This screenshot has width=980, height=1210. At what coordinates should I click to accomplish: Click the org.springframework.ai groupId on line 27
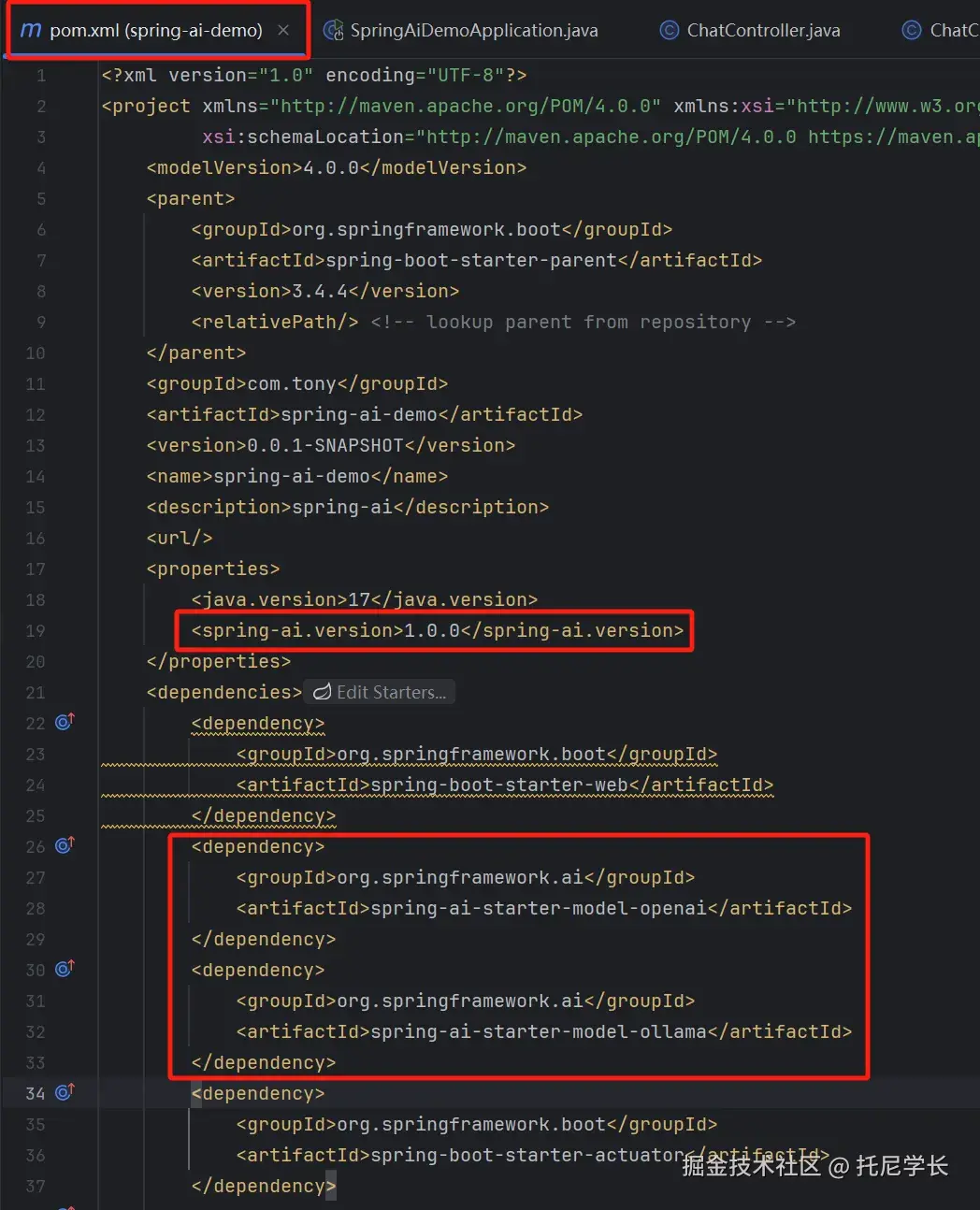coord(460,877)
